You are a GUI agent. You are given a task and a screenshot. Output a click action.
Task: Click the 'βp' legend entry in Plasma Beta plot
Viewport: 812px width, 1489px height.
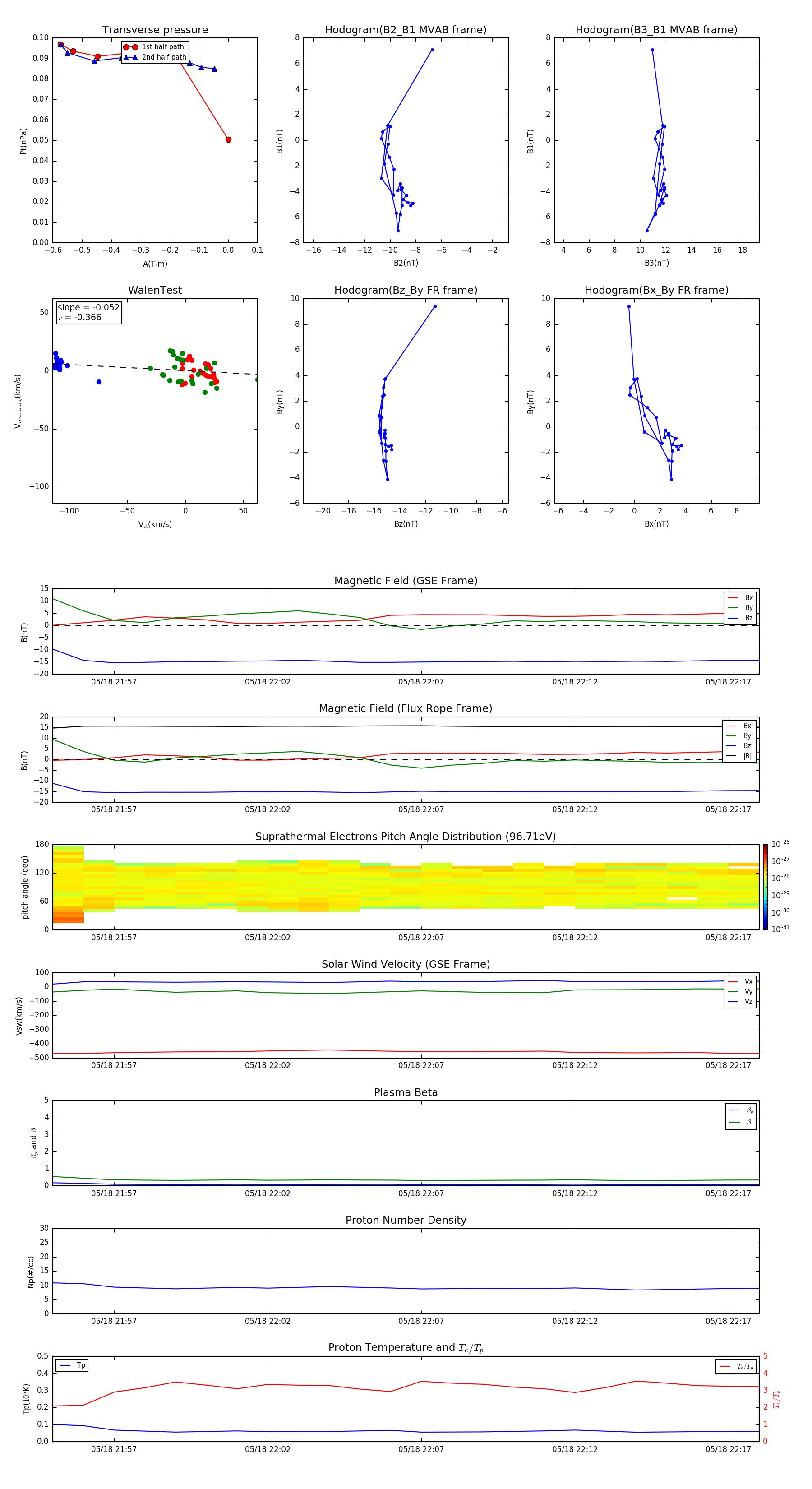pos(741,1110)
